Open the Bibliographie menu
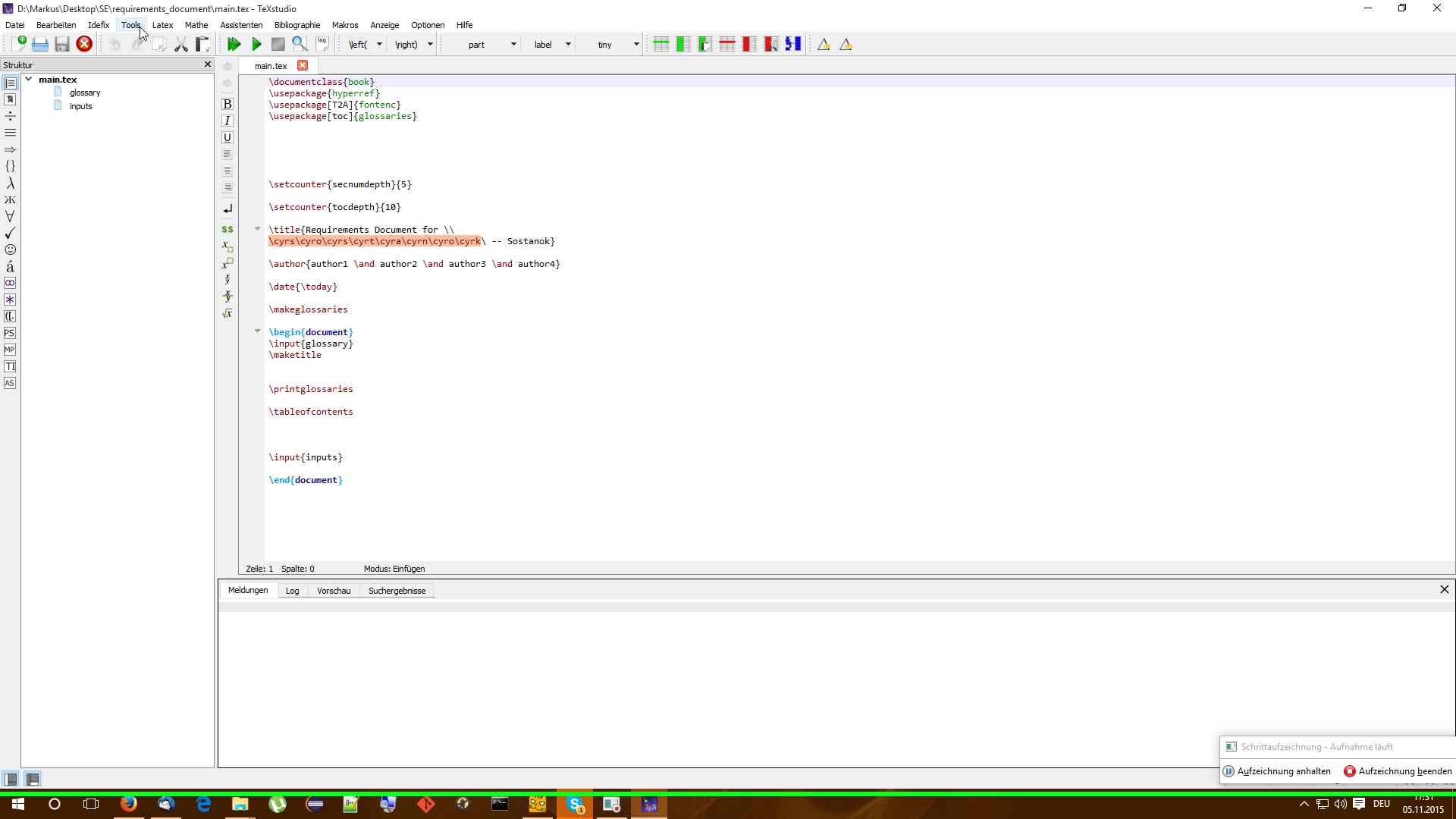1456x819 pixels. coord(297,25)
